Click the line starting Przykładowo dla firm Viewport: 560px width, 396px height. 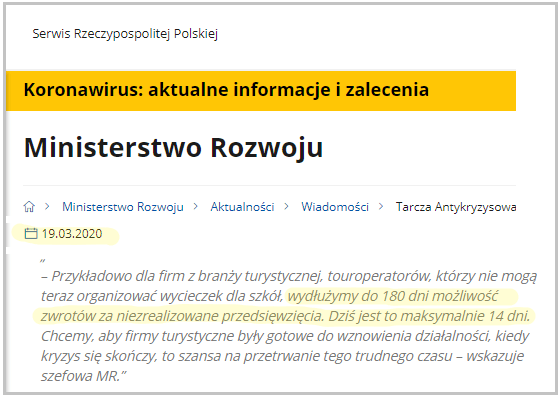(289, 276)
